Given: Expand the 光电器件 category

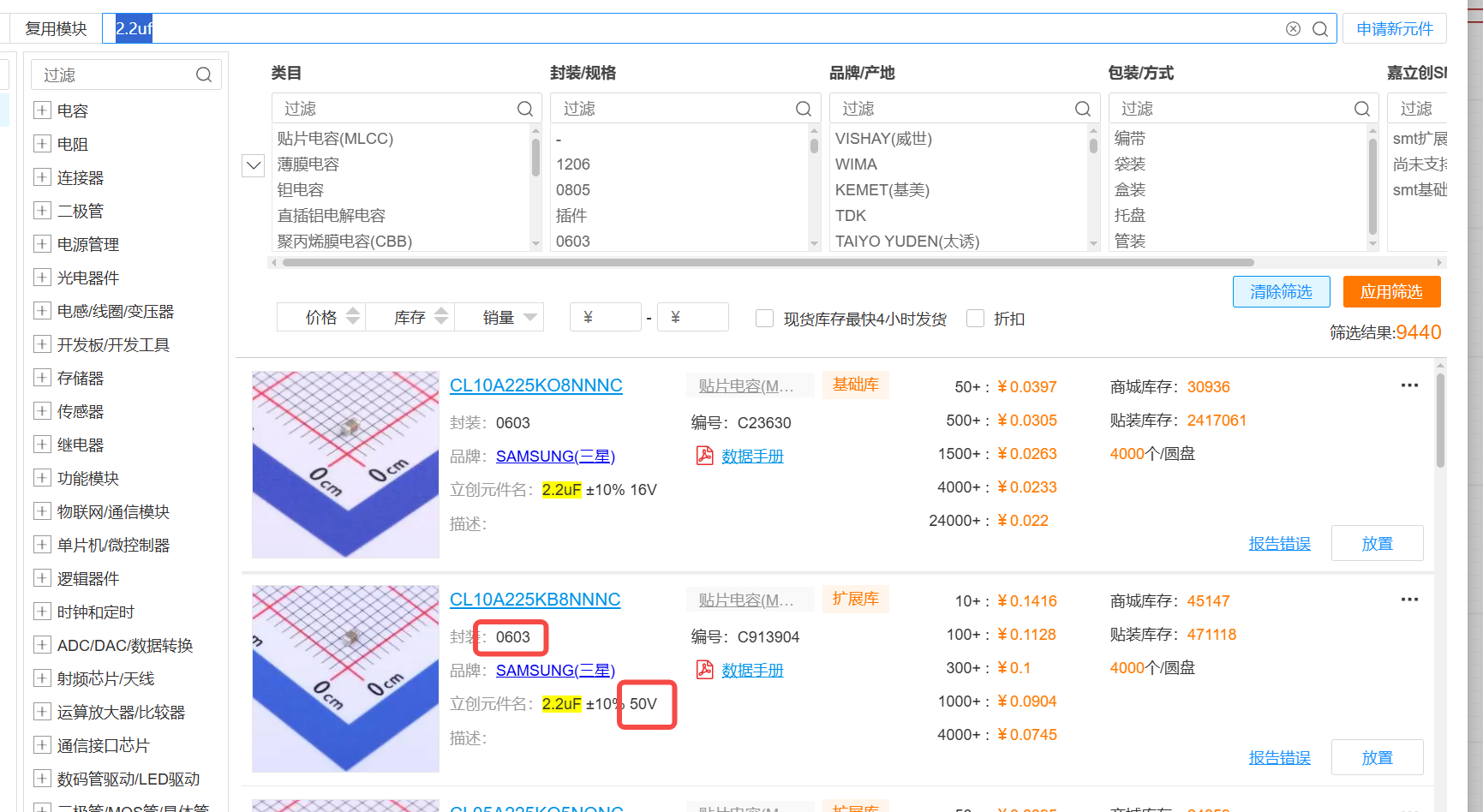Looking at the screenshot, I should point(42,277).
